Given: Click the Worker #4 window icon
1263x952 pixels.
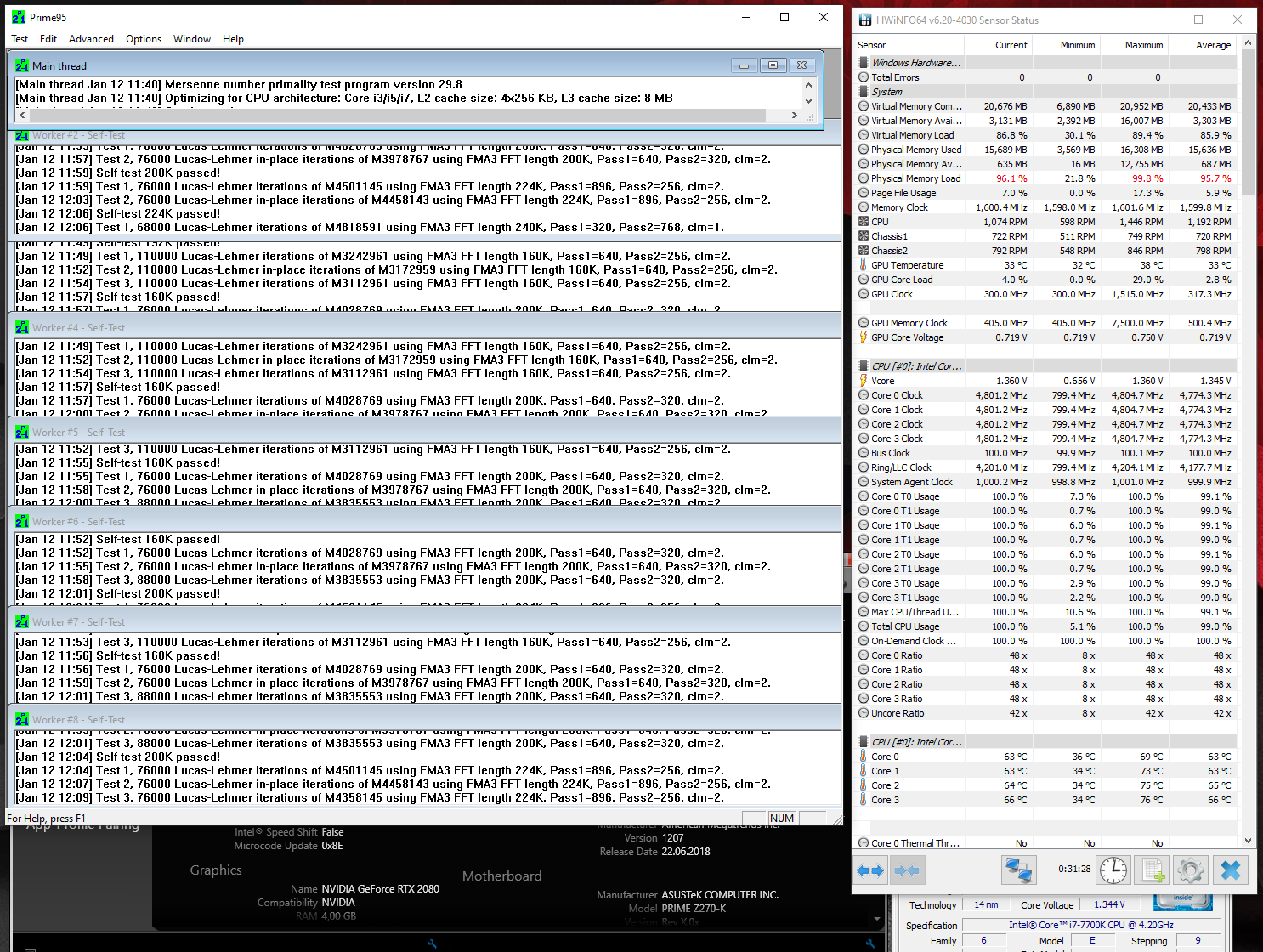Looking at the screenshot, I should click(x=22, y=327).
